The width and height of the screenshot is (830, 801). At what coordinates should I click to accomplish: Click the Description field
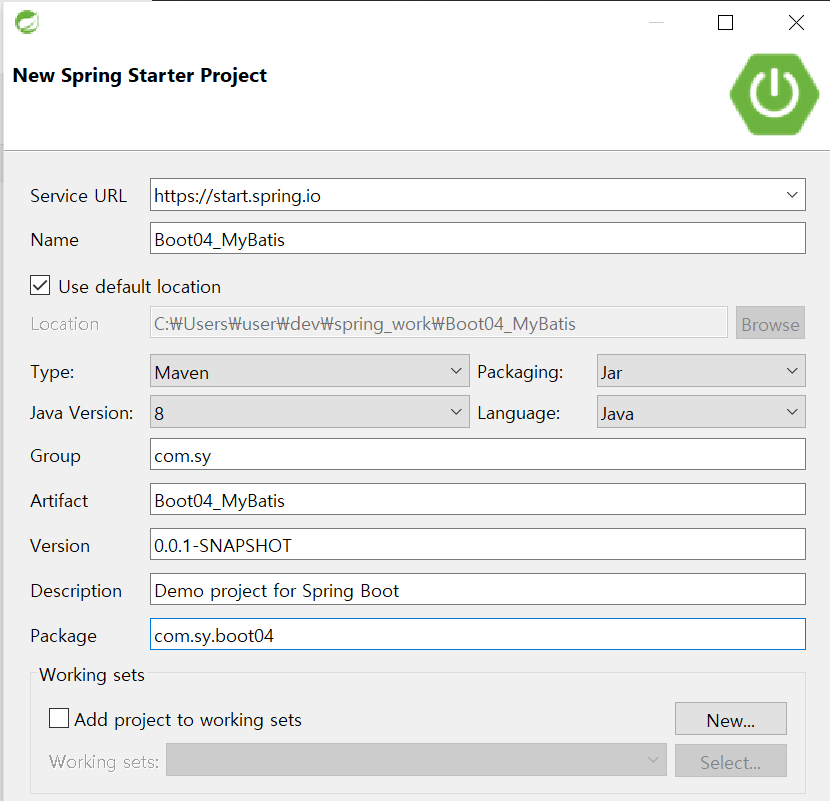477,589
